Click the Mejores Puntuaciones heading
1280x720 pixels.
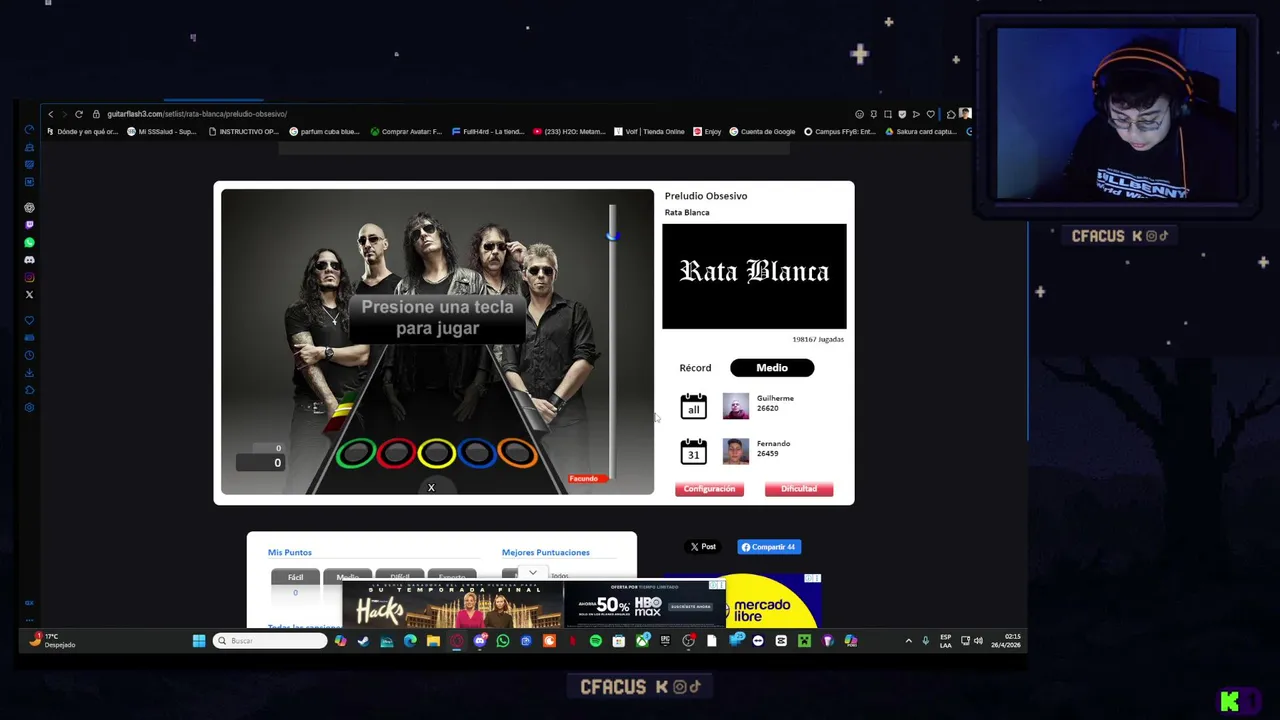[x=546, y=552]
